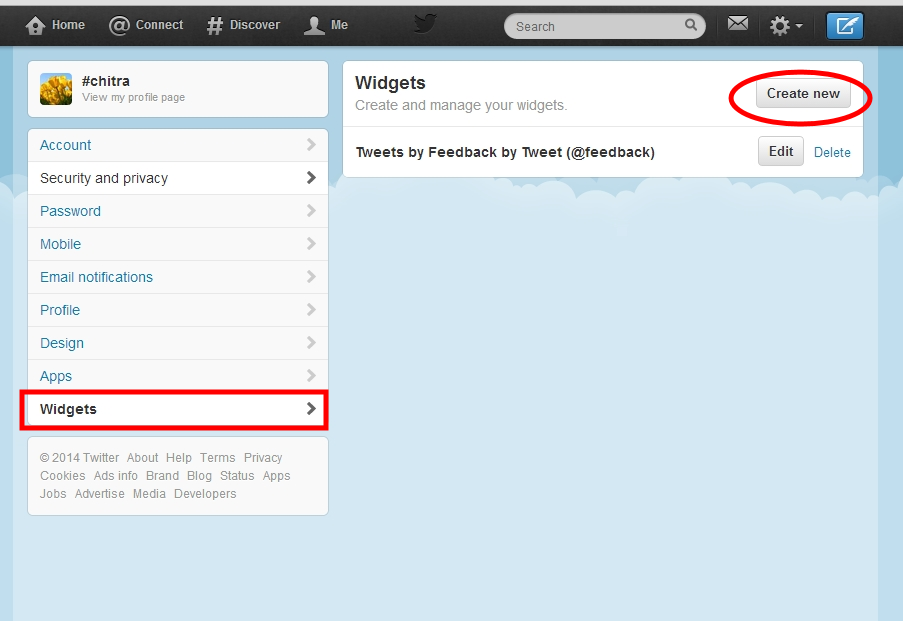
Task: Click the Me person icon
Action: tap(314, 25)
